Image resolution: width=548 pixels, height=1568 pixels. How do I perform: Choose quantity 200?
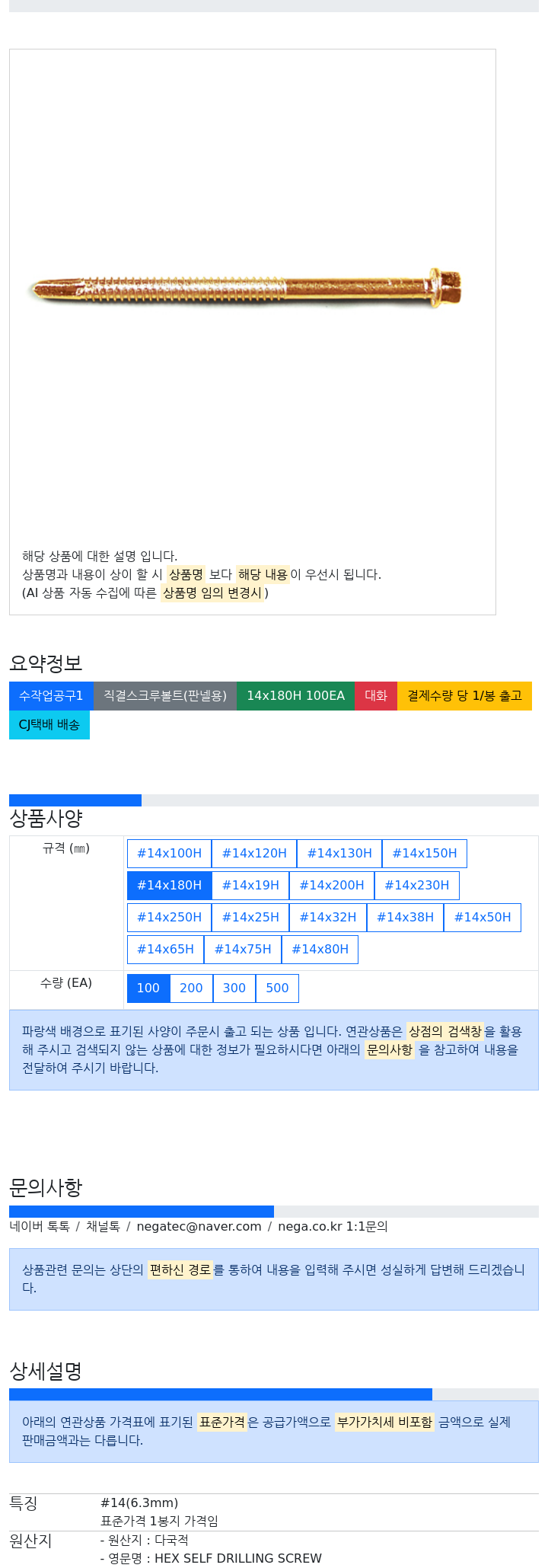(x=191, y=988)
